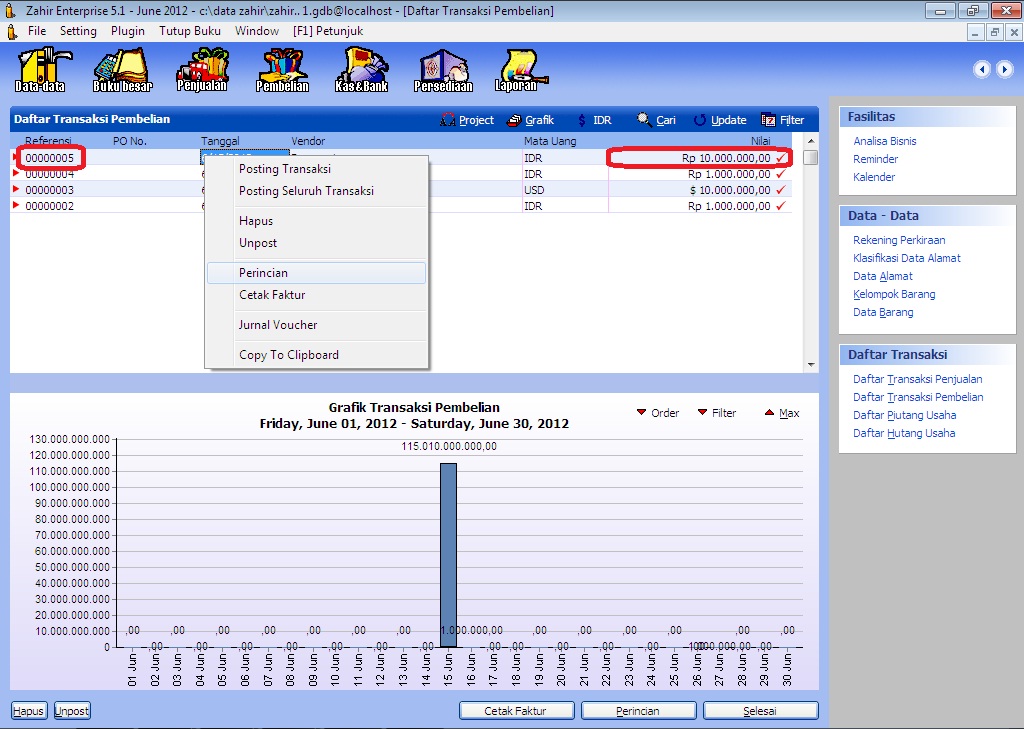This screenshot has height=729, width=1024.
Task: Open the Buku Besar module icon
Action: coord(122,70)
